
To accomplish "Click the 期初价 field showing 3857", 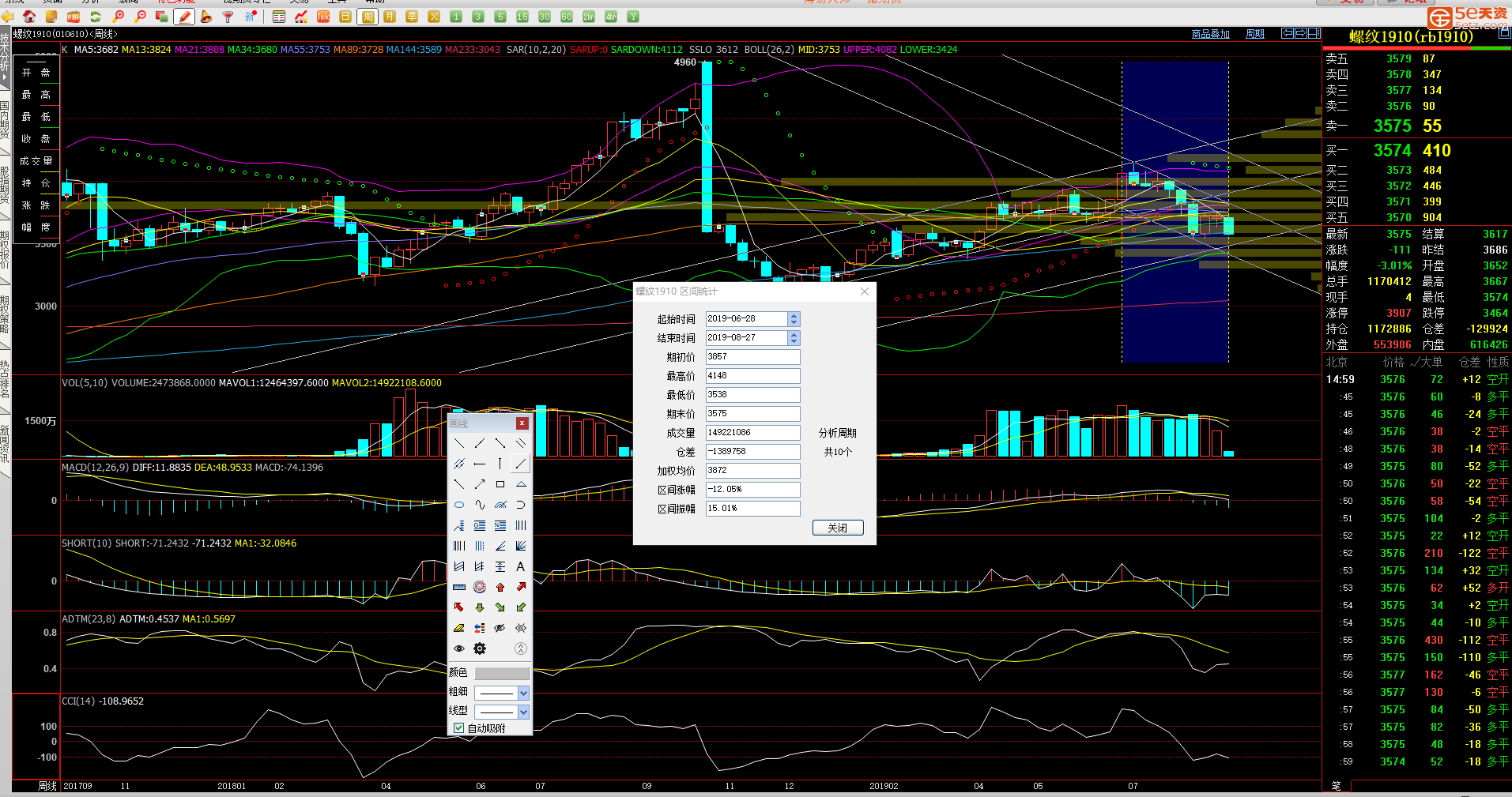I will pos(752,357).
